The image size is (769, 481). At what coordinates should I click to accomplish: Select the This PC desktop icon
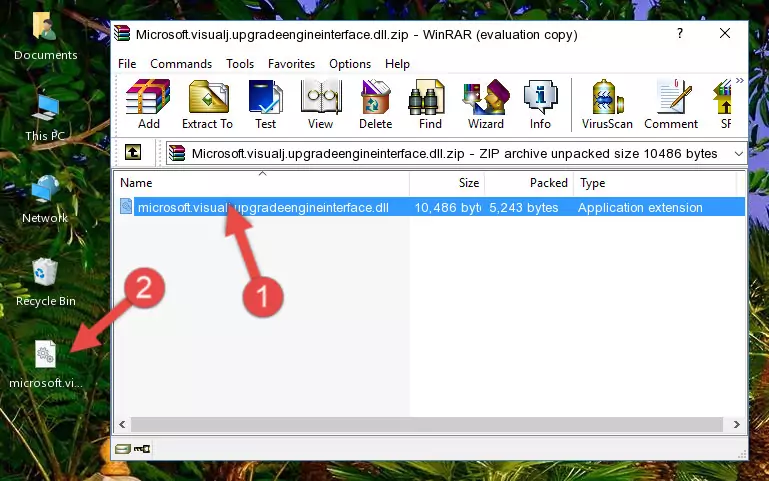45,118
